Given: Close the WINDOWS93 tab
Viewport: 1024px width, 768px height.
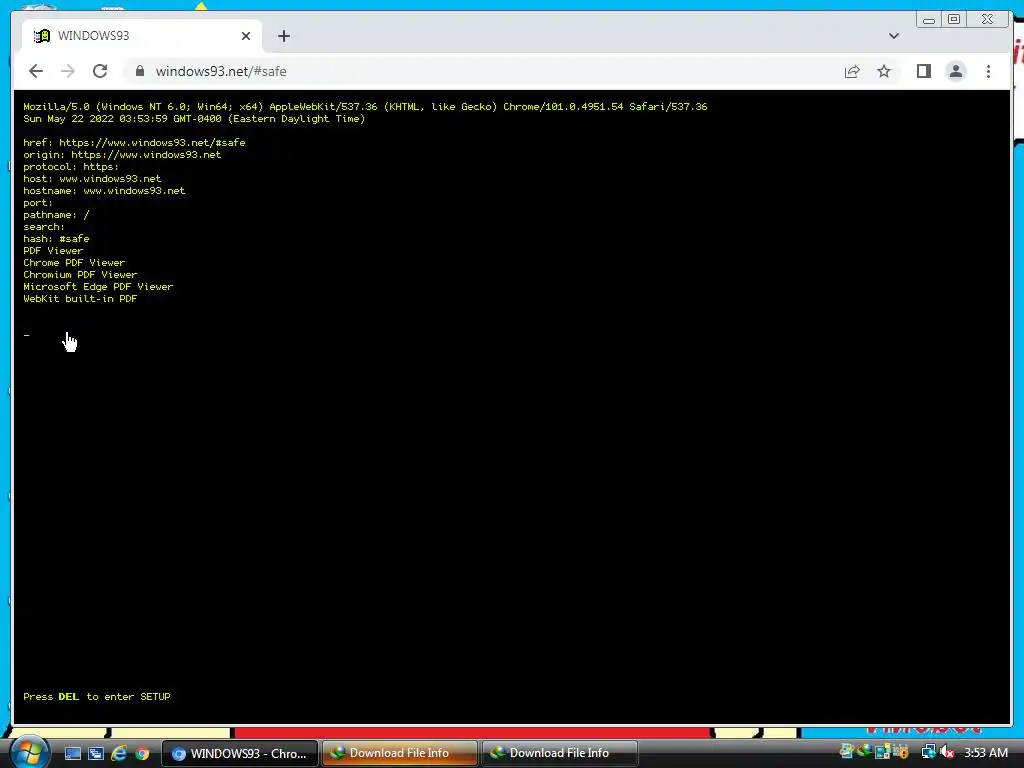Looking at the screenshot, I should pyautogui.click(x=246, y=36).
